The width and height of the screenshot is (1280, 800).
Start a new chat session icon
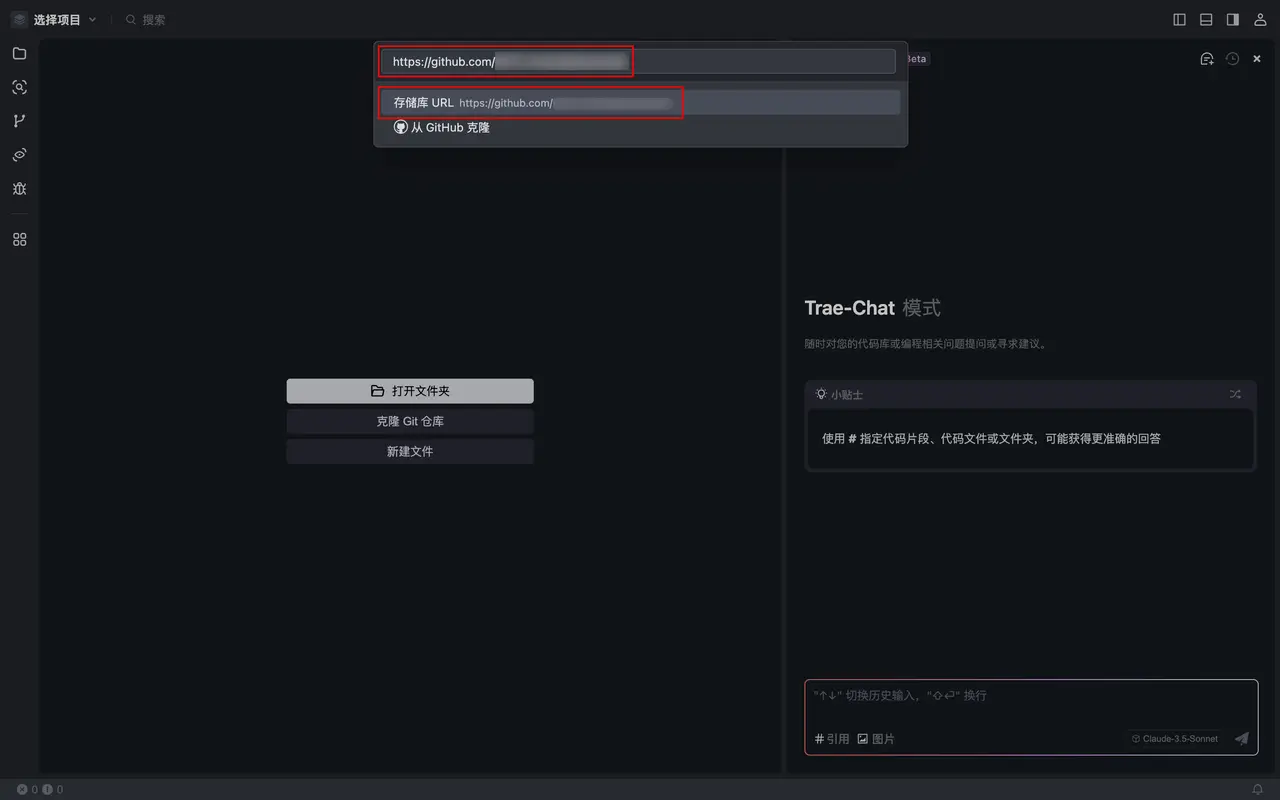1207,59
